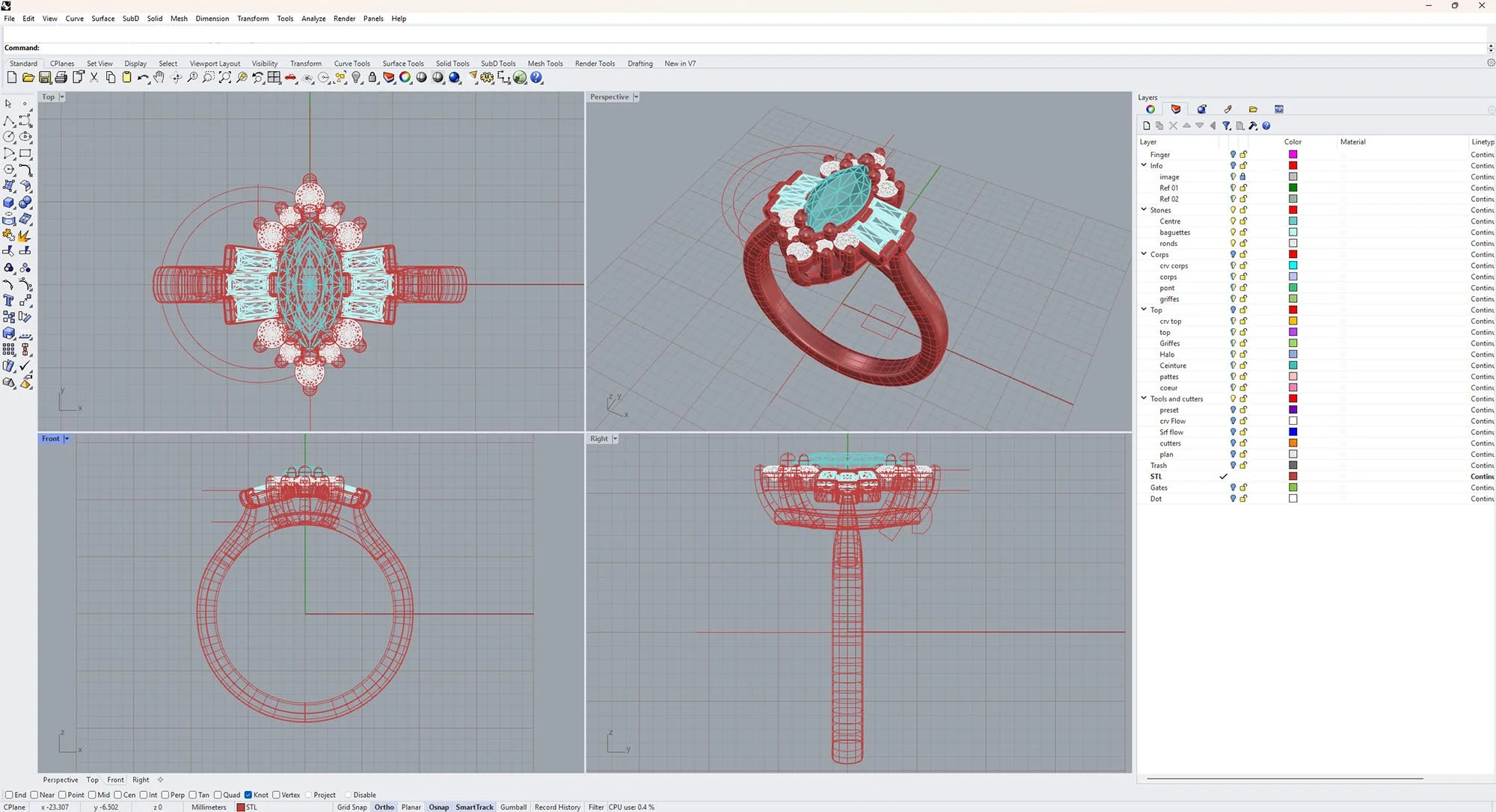Click the Undo arrow icon
This screenshot has height=812, width=1496.
point(143,78)
